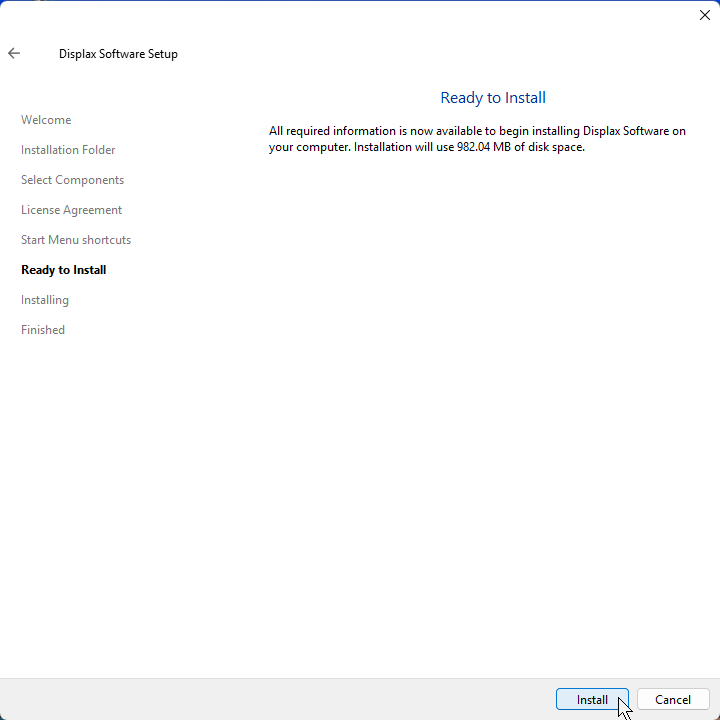Viewport: 720px width, 720px height.
Task: Click the back arrow in the header
Action: point(14,54)
